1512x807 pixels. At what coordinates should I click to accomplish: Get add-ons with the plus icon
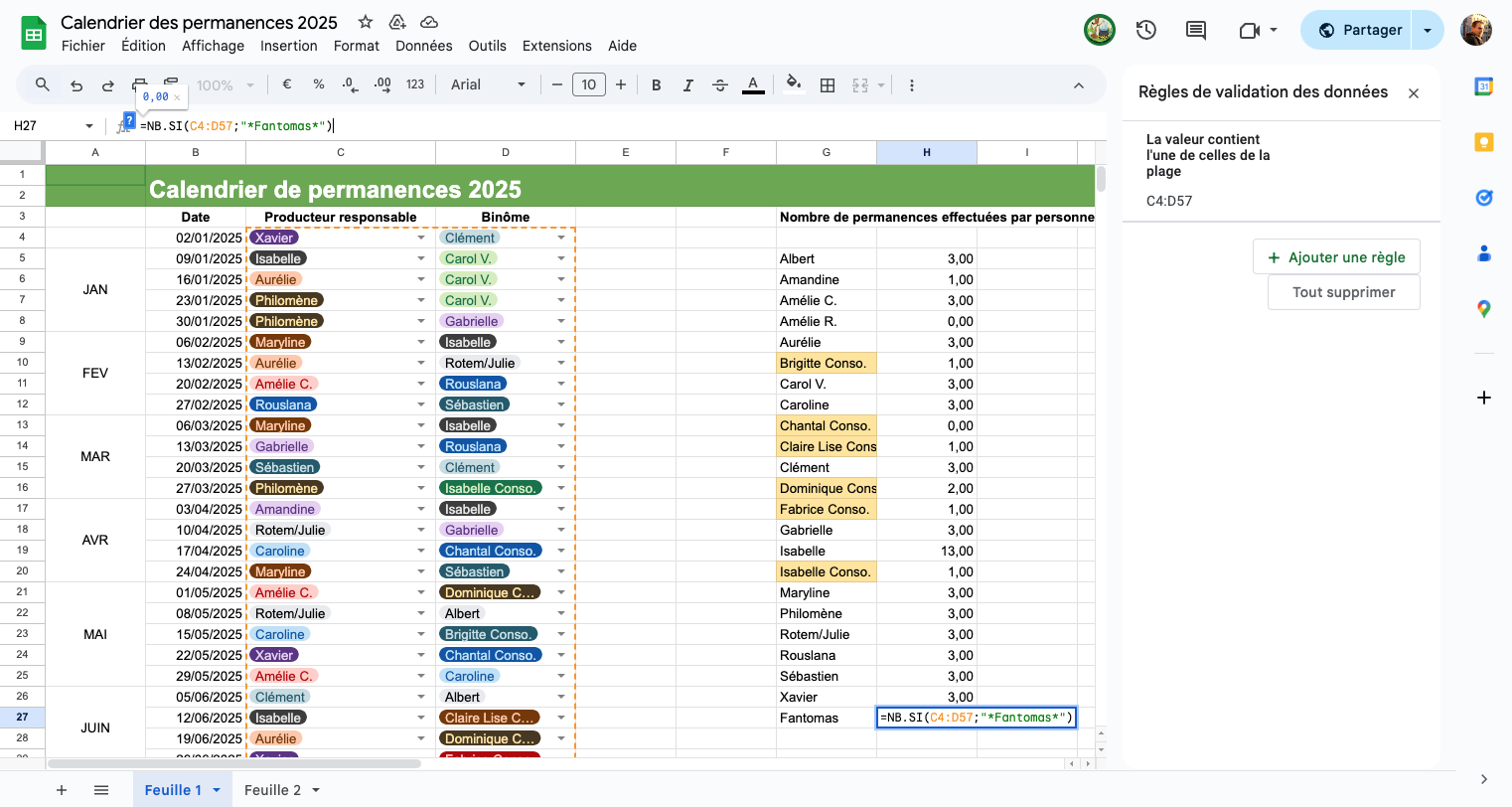(x=1484, y=398)
